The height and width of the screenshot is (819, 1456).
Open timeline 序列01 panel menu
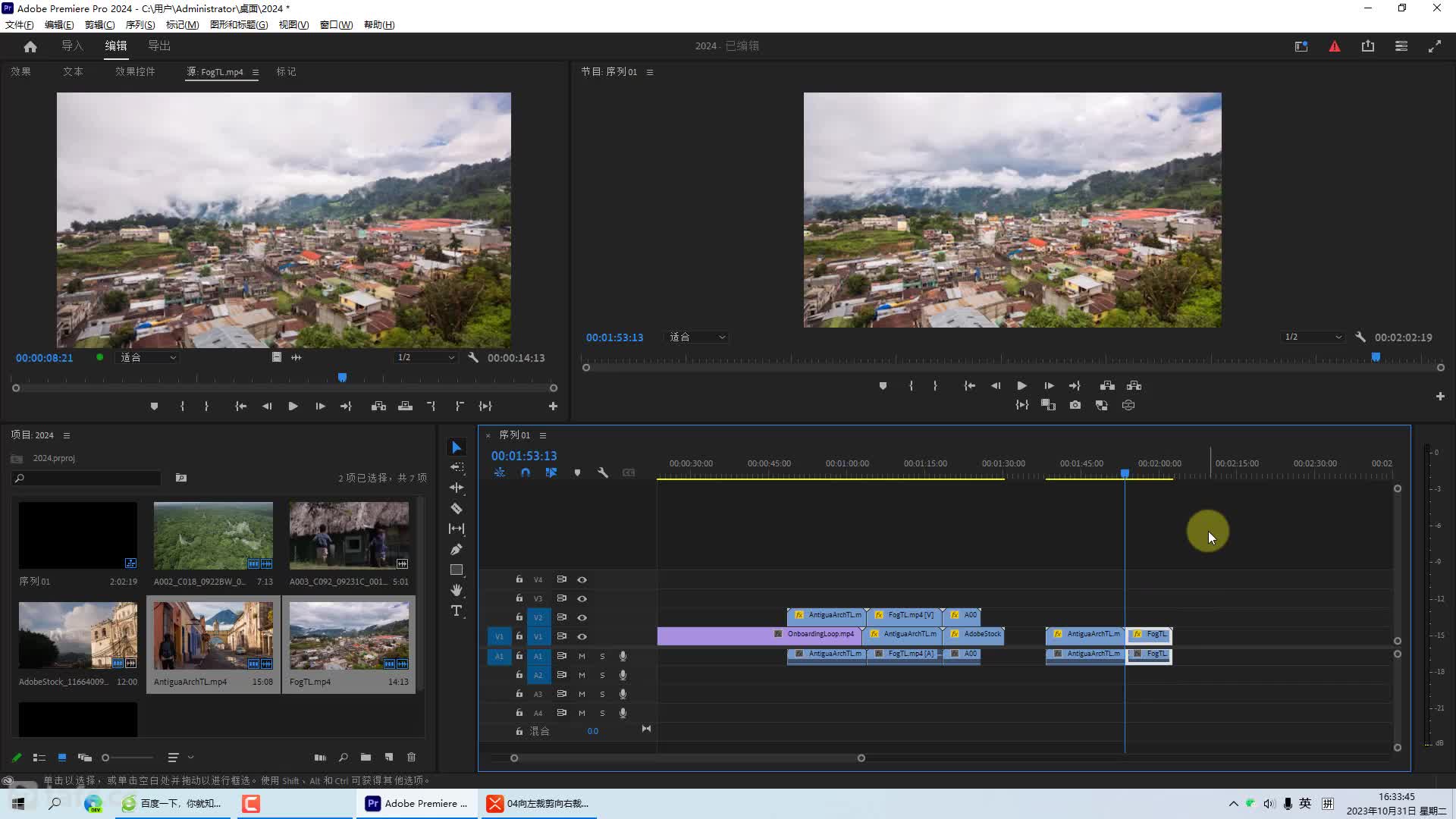pyautogui.click(x=543, y=435)
